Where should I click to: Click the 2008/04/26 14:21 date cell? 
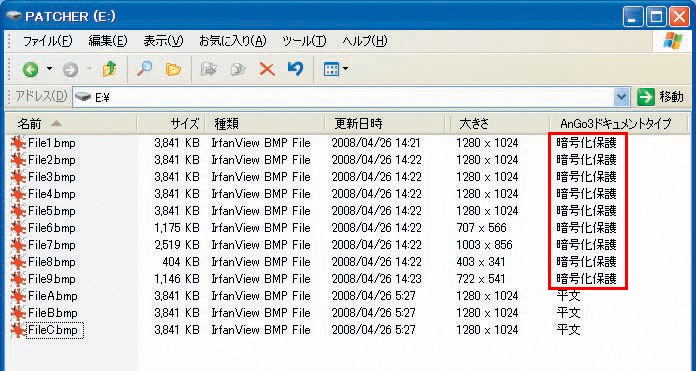(x=376, y=143)
